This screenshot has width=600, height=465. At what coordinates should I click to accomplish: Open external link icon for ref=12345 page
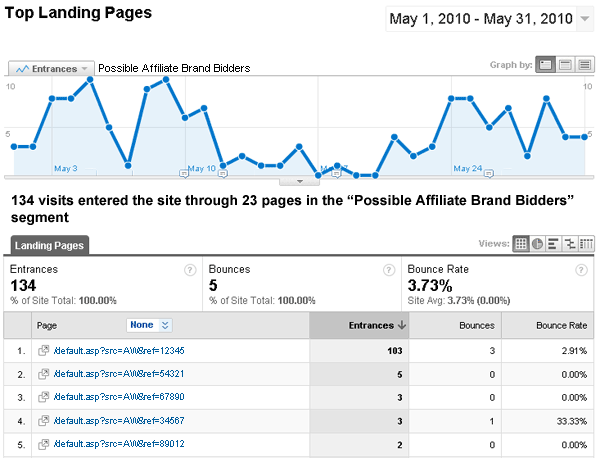(43, 351)
